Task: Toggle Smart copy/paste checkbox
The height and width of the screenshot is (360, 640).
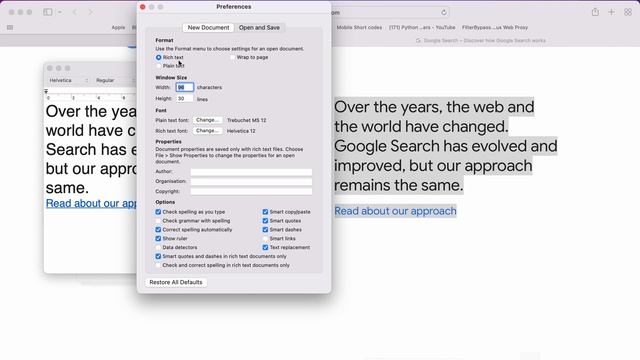Action: tap(265, 212)
